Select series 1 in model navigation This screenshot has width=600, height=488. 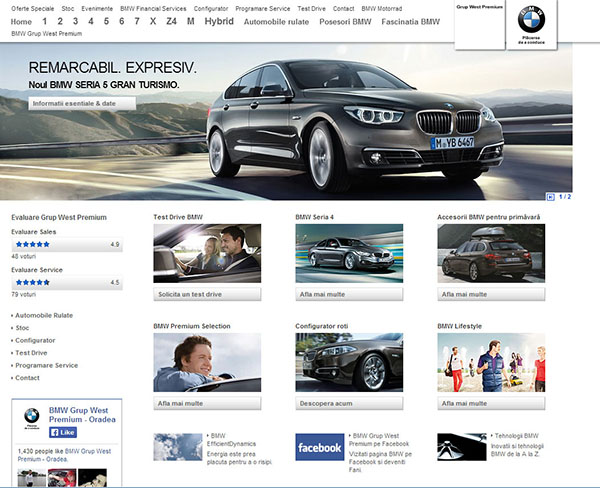tap(45, 21)
